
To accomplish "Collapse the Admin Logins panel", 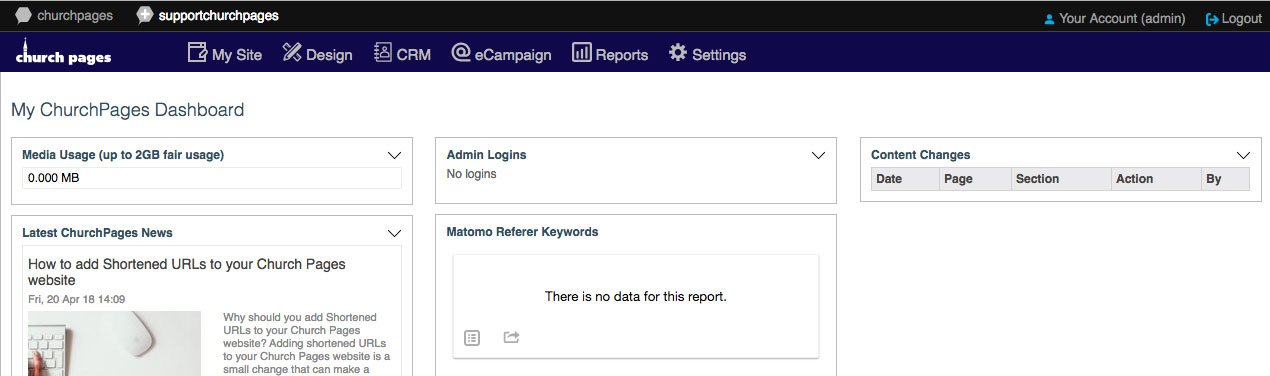I will tap(818, 155).
